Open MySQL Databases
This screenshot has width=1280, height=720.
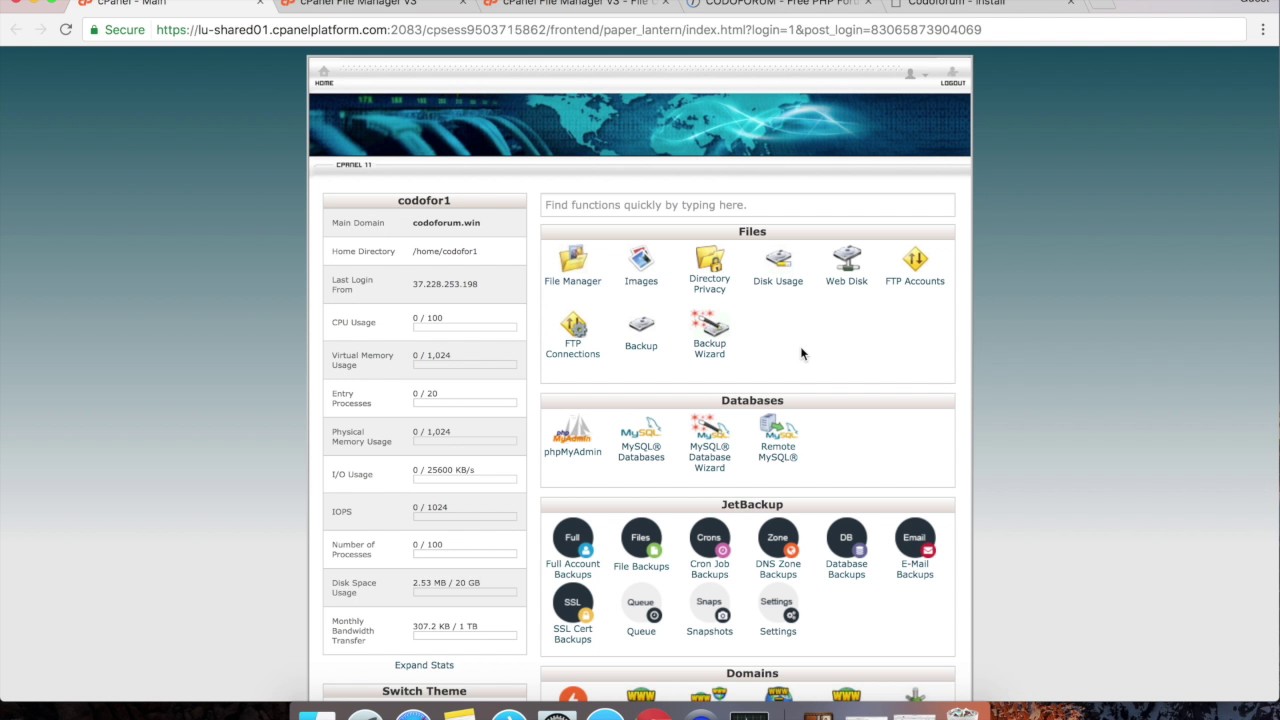click(641, 440)
